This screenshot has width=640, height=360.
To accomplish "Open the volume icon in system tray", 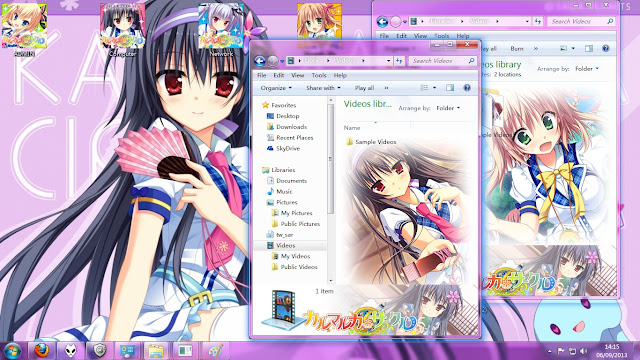I will [x=584, y=351].
